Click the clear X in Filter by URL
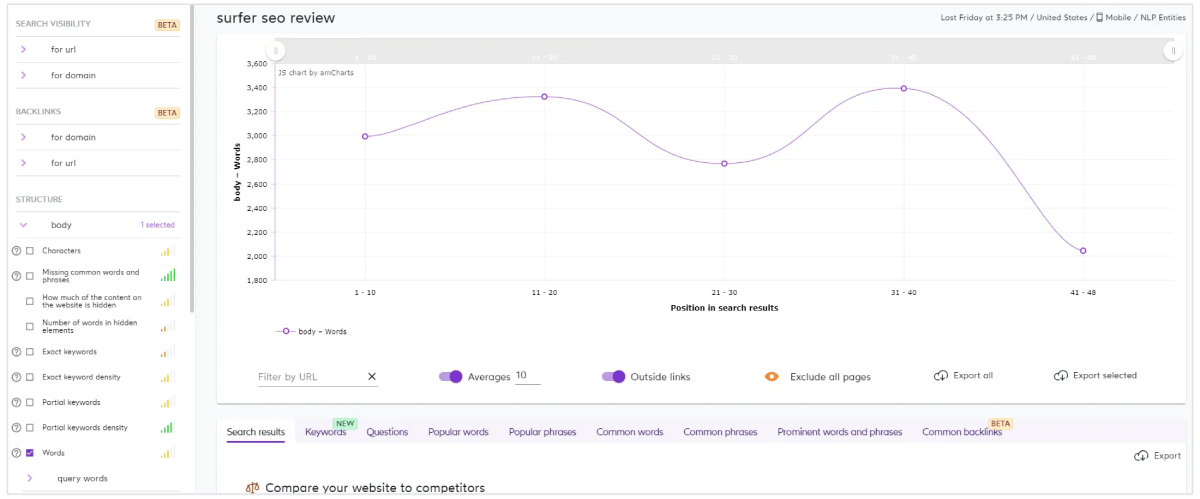This screenshot has height=499, width=1200. point(372,377)
